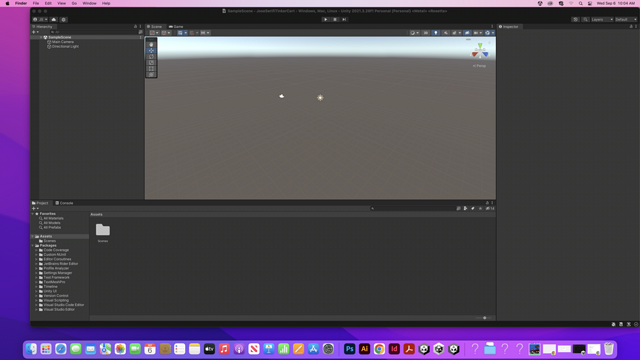Open Unity cloud services button
The width and height of the screenshot is (640, 360).
[x=54, y=19]
